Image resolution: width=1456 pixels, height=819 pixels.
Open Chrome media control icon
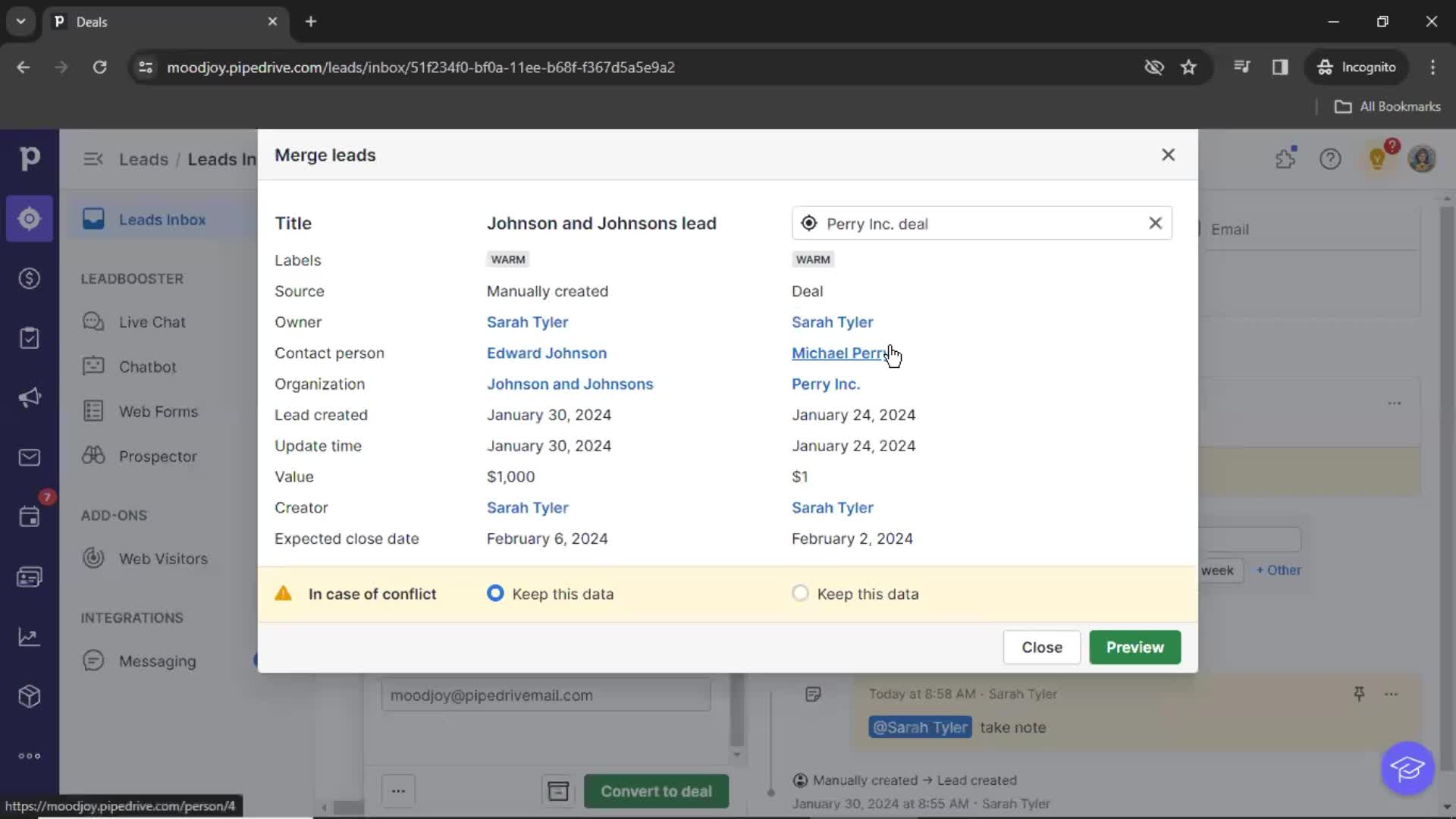(x=1241, y=67)
